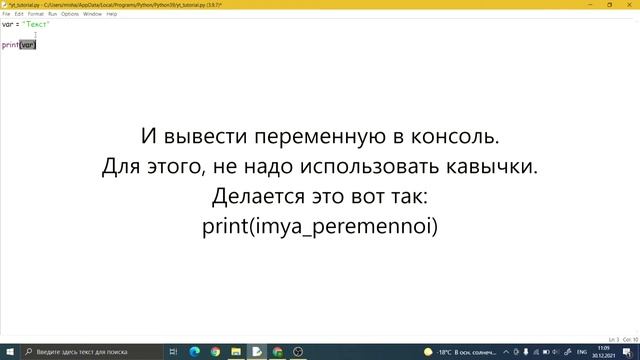Click the word 'print' in the editor
640x360 pixels.
pyautogui.click(x=10, y=45)
